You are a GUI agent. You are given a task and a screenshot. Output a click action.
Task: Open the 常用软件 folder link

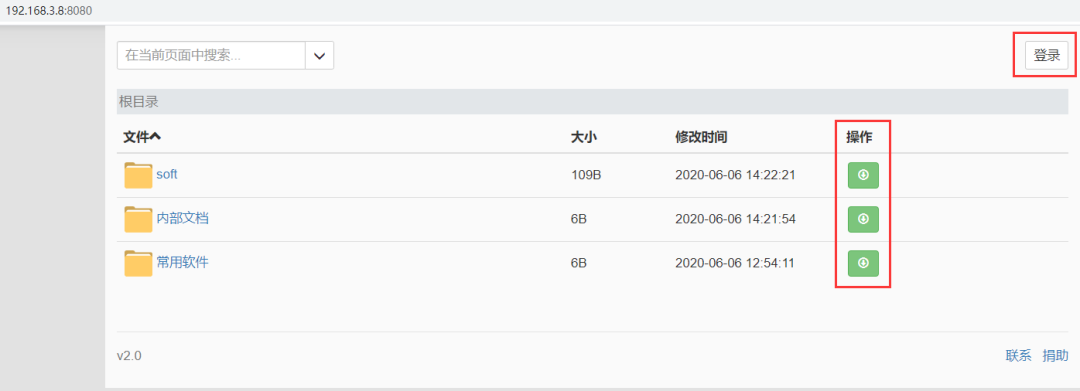pos(183,262)
